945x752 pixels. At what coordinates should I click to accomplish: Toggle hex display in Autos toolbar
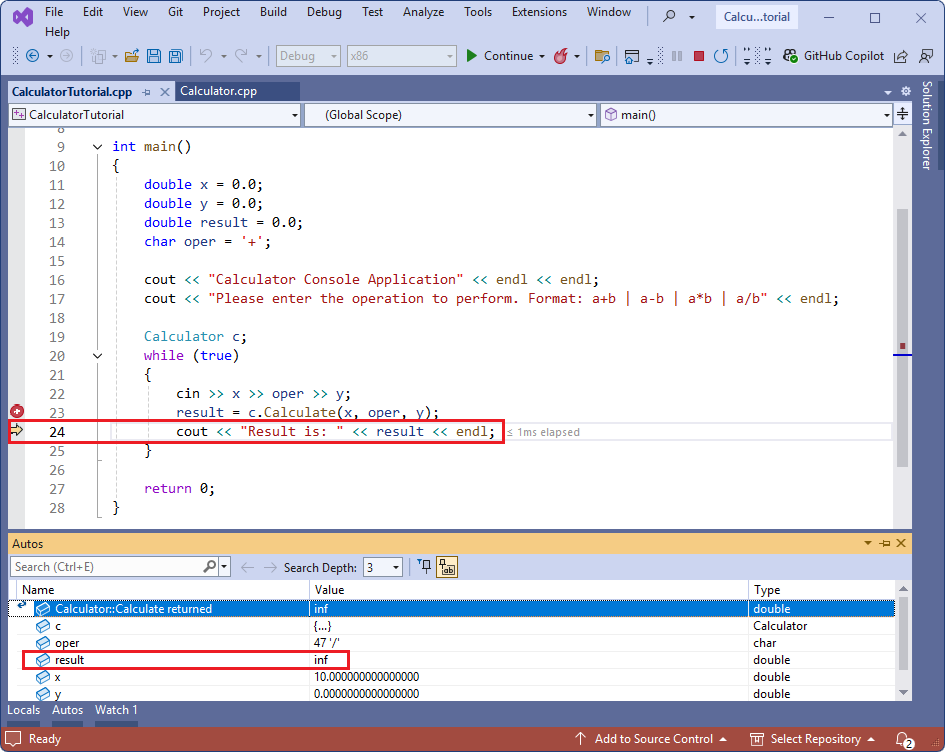click(x=446, y=567)
